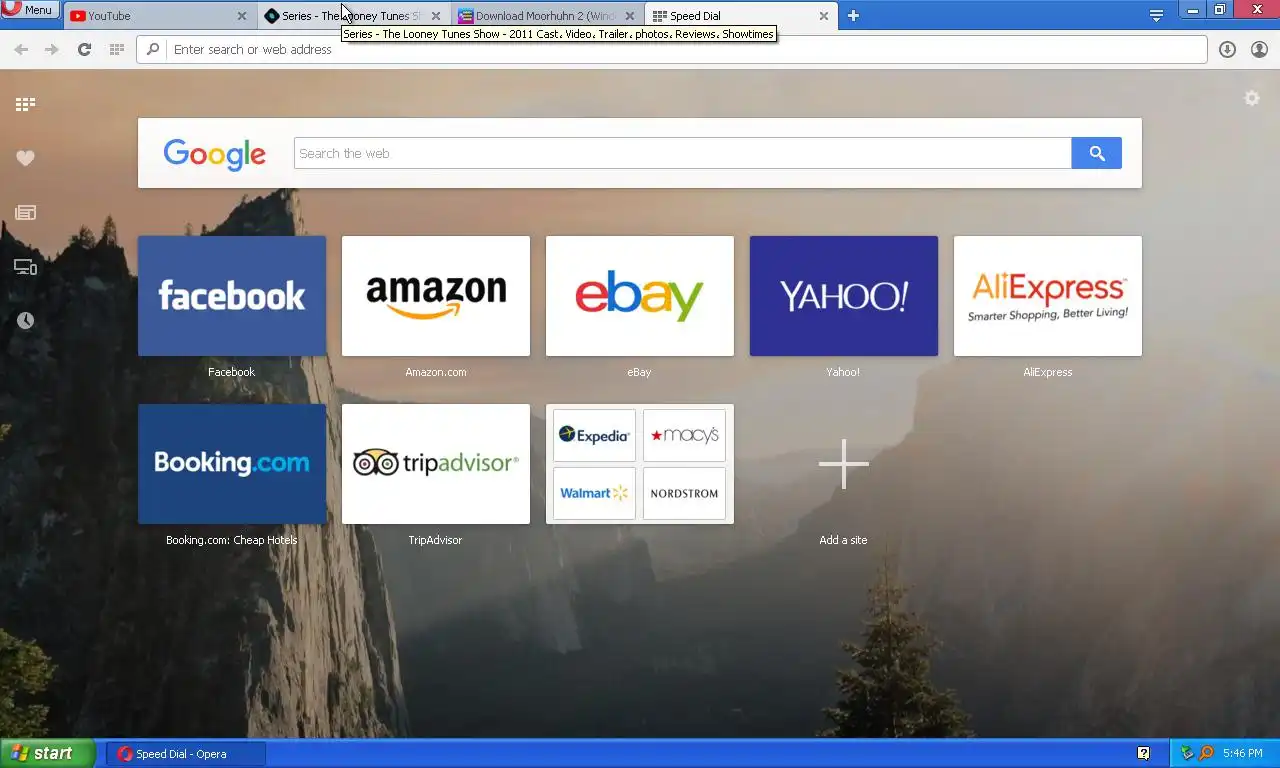
Task: Click the blue Google search button
Action: coord(1097,153)
